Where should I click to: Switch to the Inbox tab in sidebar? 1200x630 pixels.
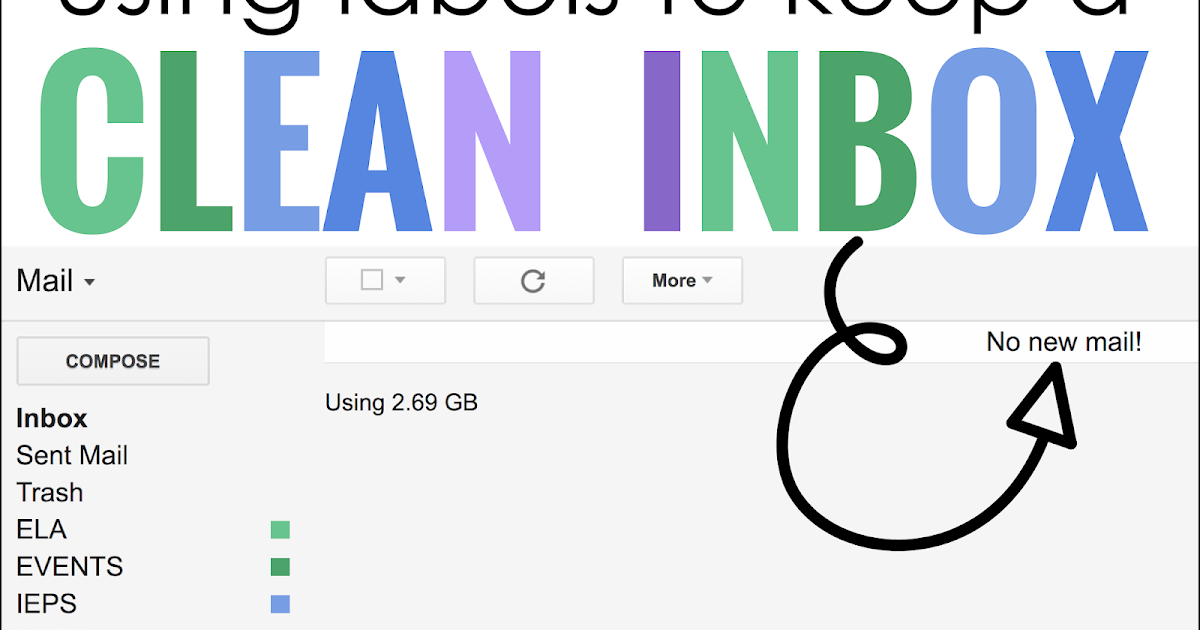[51, 418]
